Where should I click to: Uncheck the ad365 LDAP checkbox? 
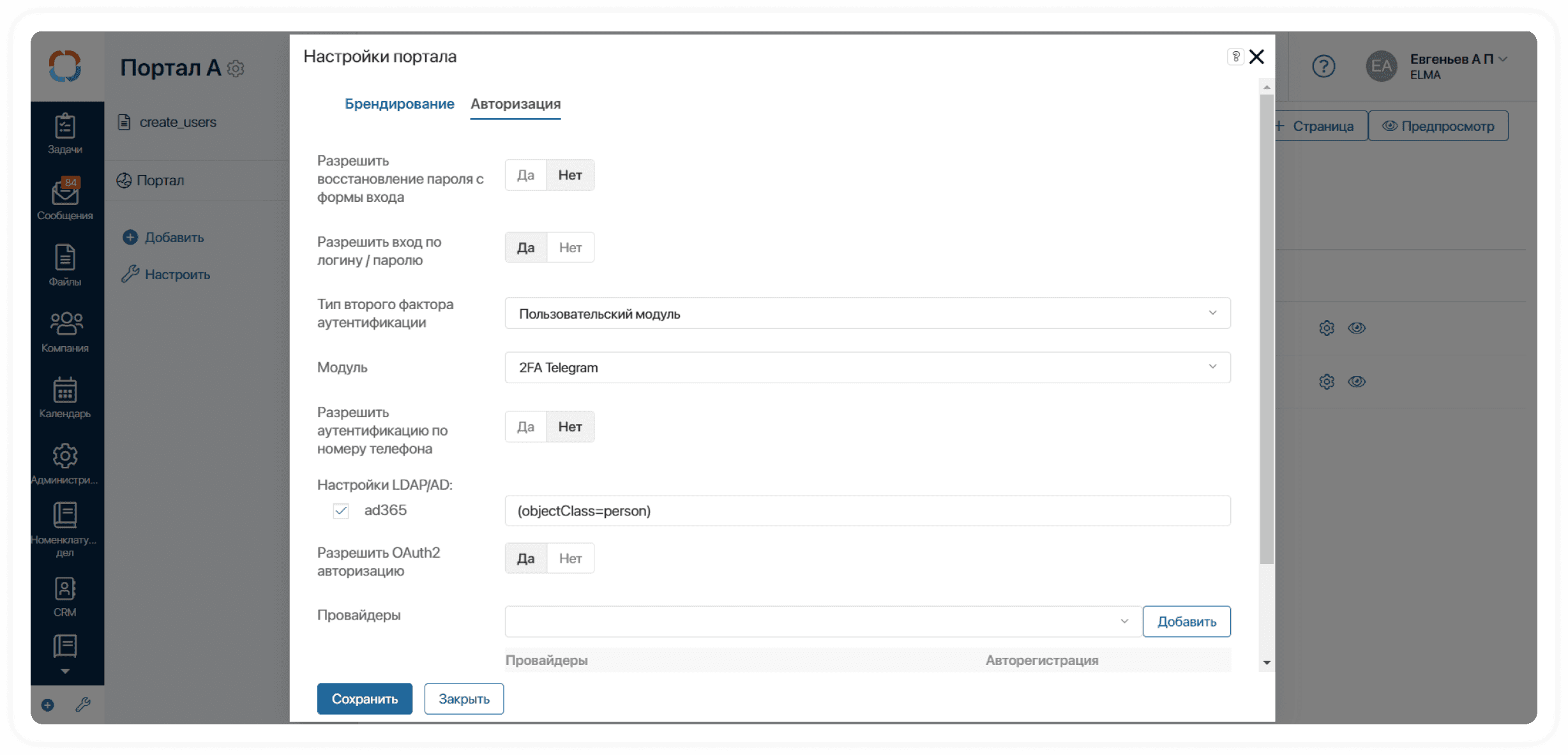click(341, 511)
